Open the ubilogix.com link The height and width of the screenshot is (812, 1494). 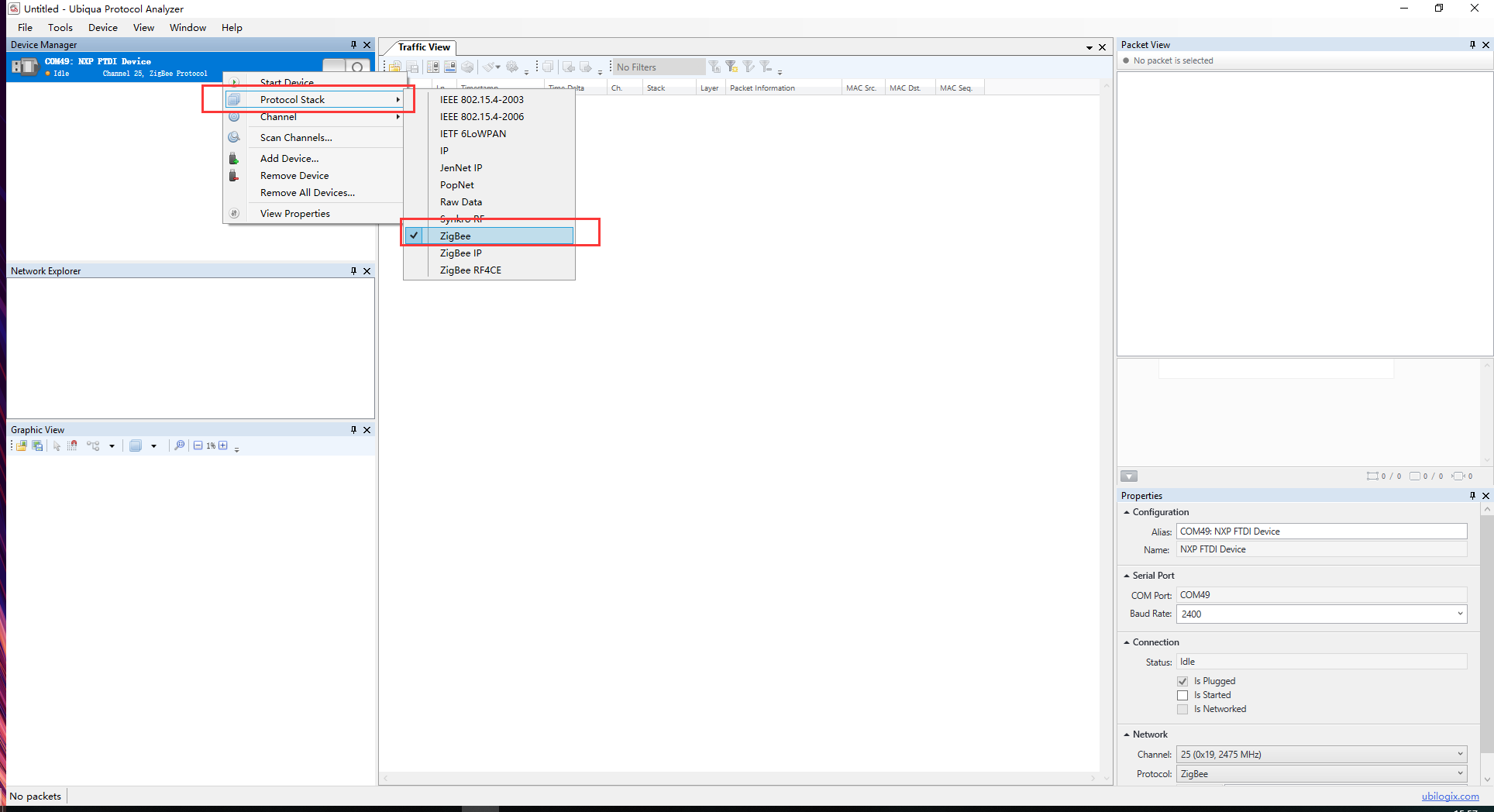coord(1450,796)
